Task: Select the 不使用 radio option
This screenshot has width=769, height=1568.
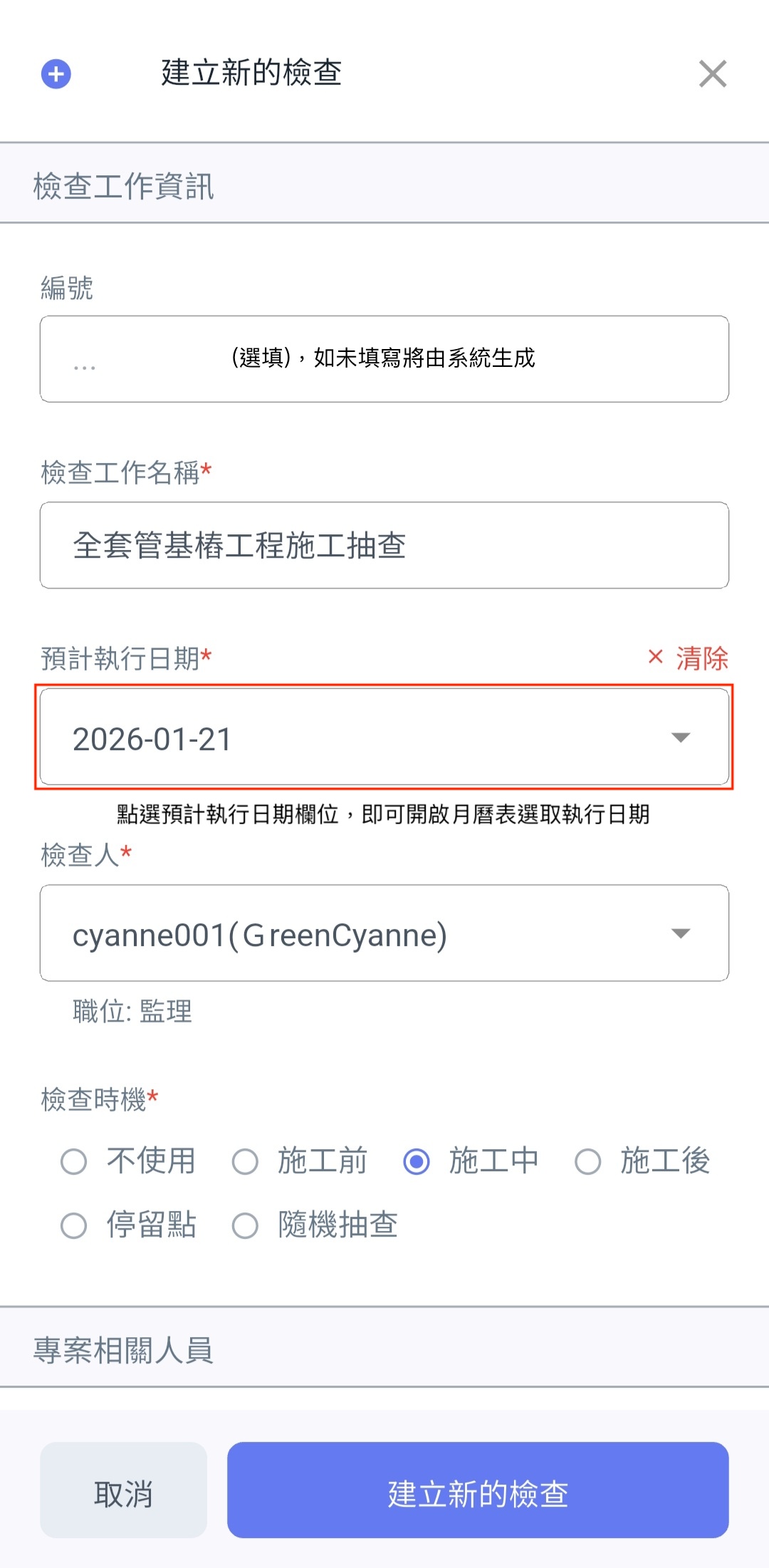Action: point(74,1162)
